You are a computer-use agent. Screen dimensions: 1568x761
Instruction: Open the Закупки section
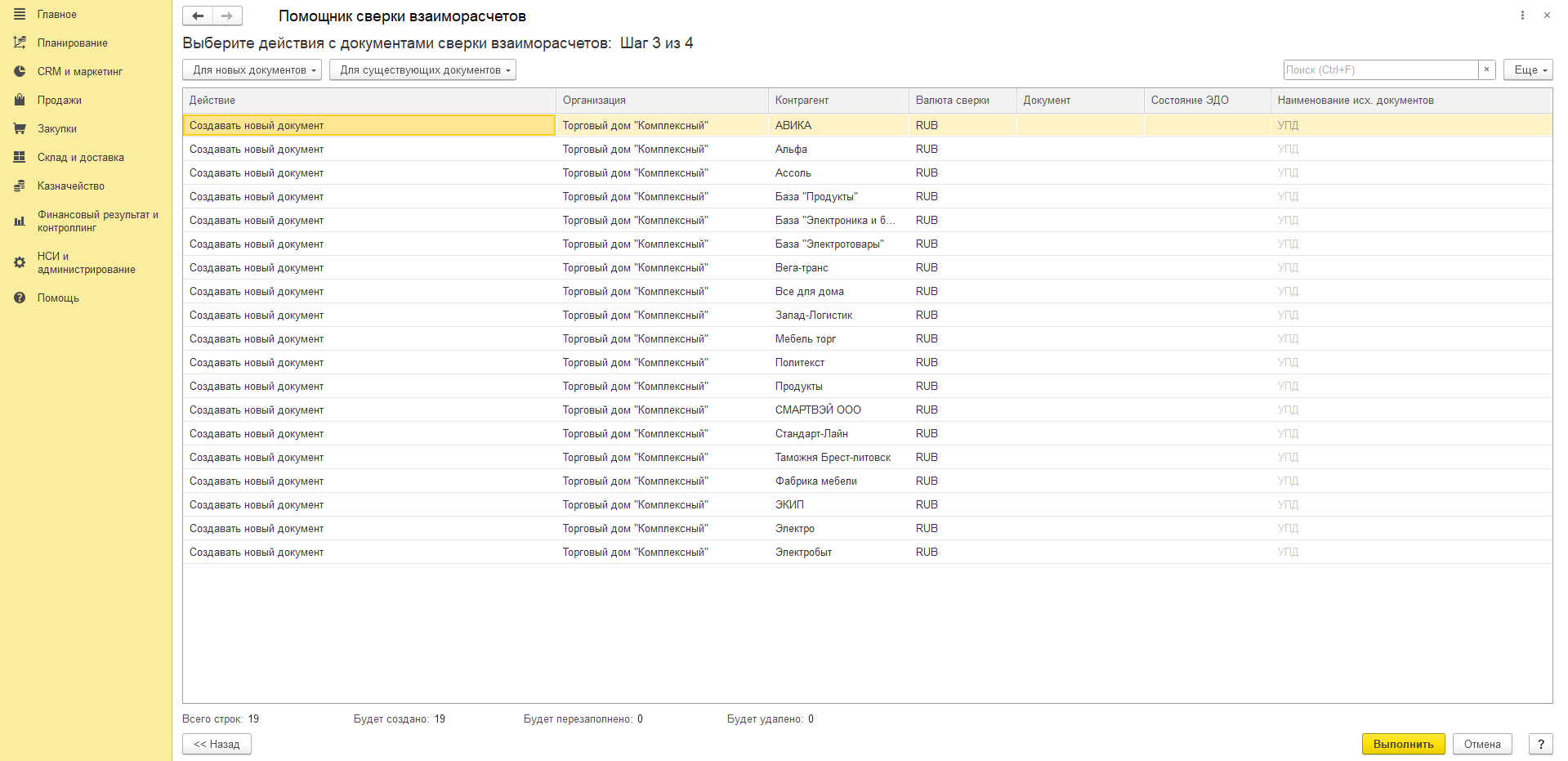pyautogui.click(x=57, y=128)
